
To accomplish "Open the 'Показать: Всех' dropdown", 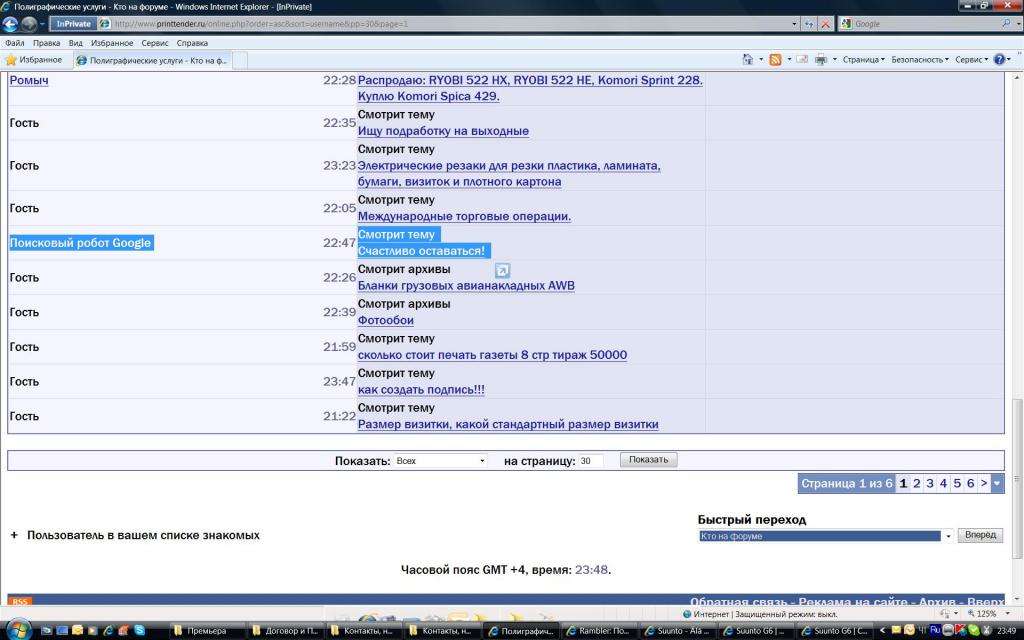I will click(440, 461).
